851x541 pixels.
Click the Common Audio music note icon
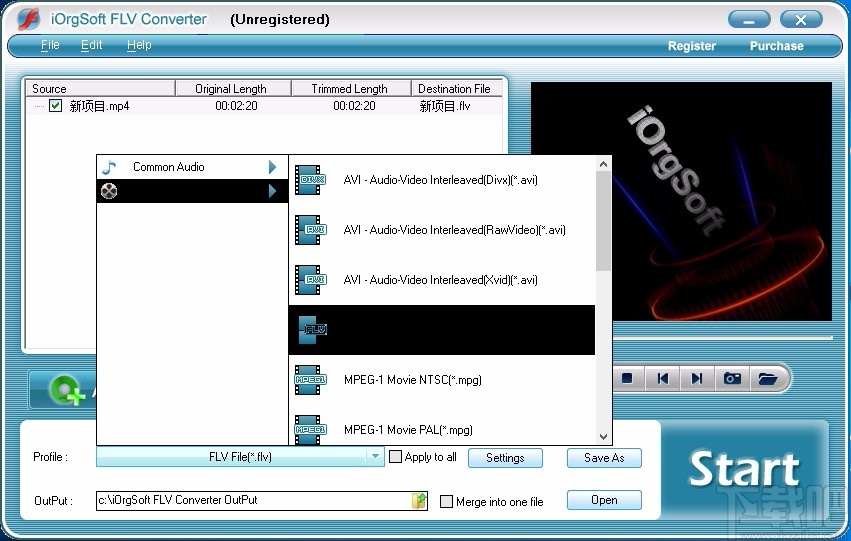click(x=109, y=167)
